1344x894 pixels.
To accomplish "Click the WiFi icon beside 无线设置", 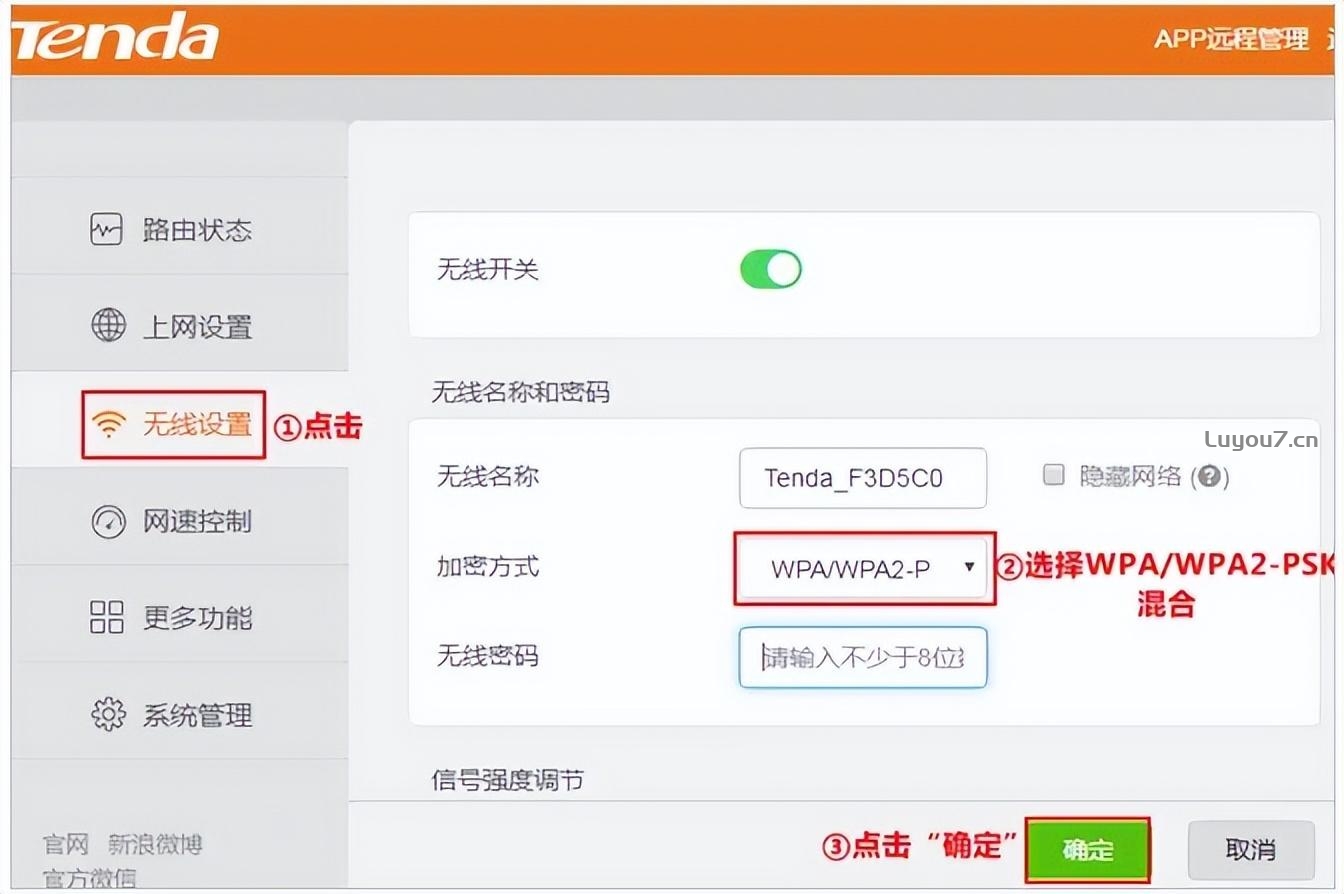I will click(x=108, y=425).
